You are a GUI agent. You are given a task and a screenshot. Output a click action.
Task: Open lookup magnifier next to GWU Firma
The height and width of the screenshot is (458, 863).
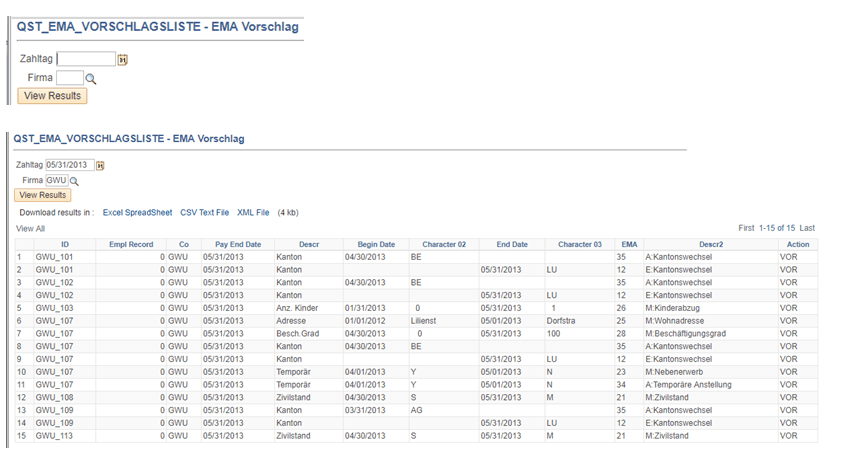tap(74, 181)
